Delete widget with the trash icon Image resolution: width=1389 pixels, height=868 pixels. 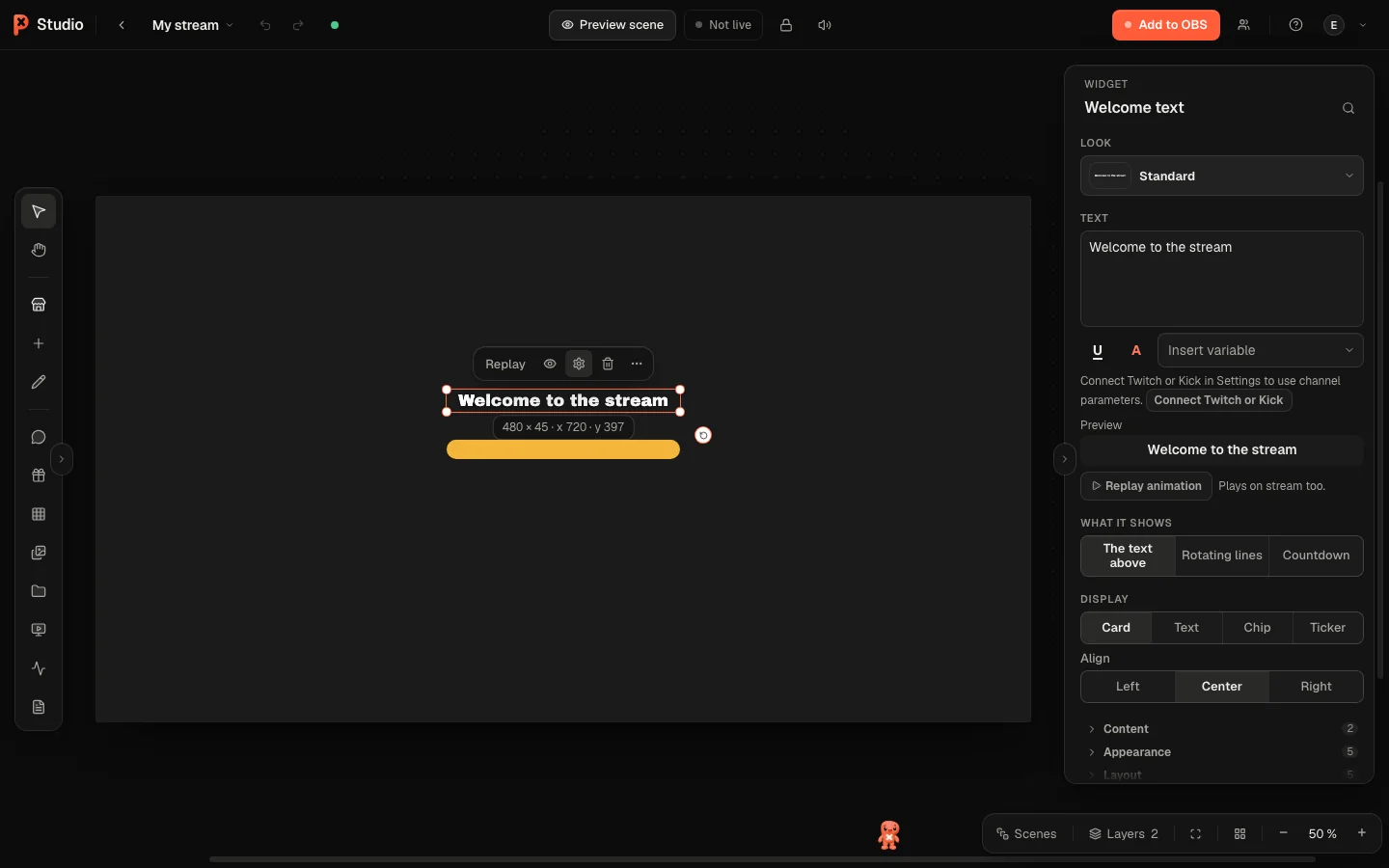click(608, 364)
